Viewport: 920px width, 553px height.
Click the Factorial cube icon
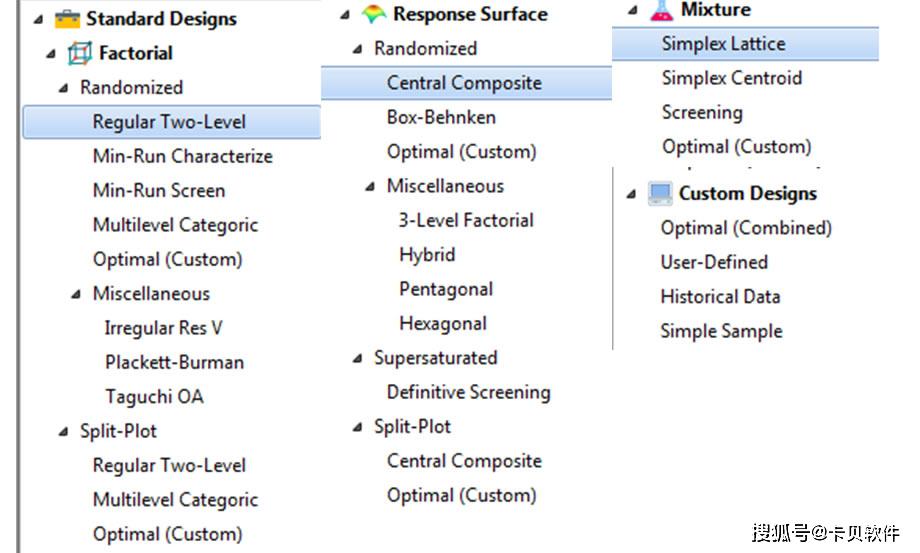tap(79, 53)
